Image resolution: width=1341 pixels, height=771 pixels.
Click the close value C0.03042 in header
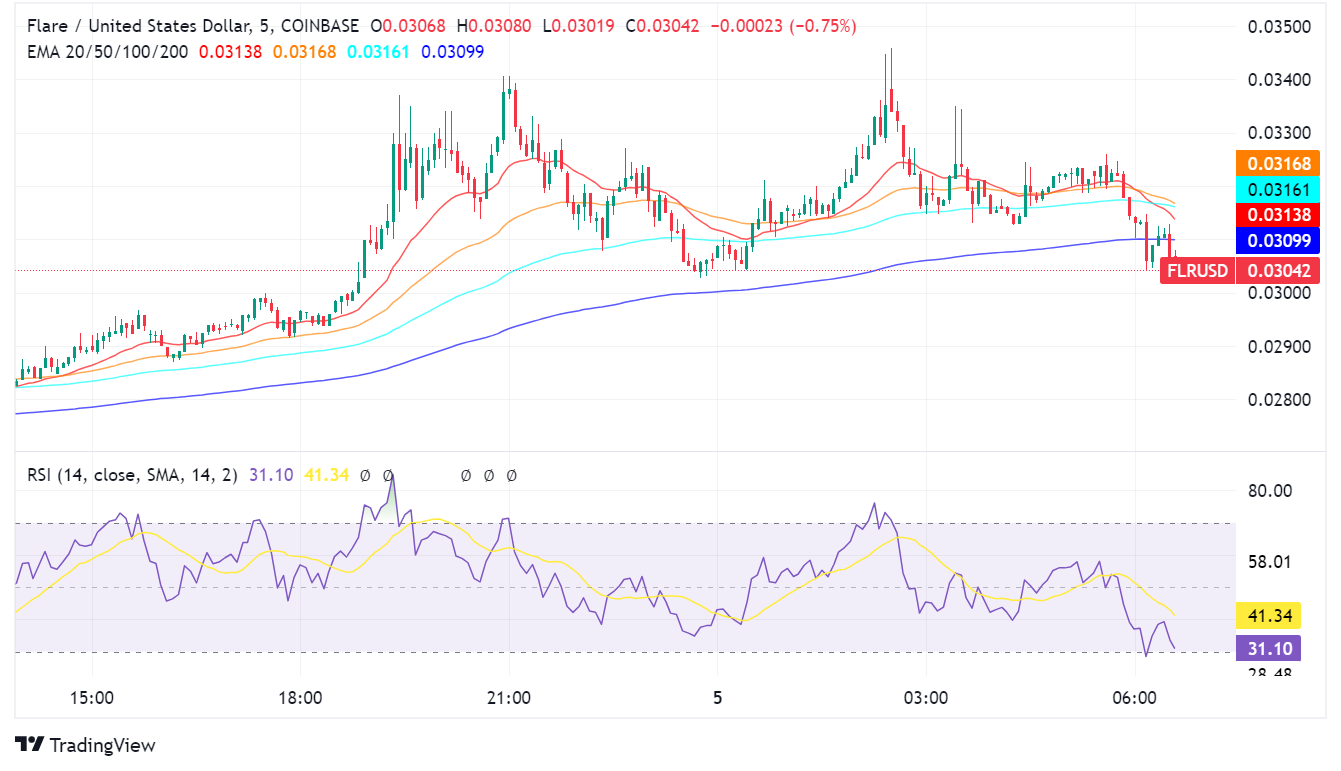tap(665, 26)
